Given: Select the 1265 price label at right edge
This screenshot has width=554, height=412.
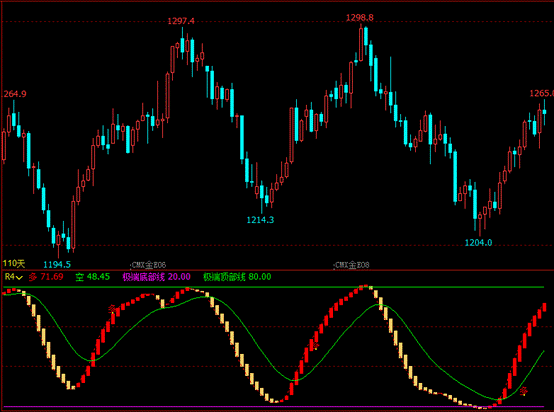Looking at the screenshot, I should (x=541, y=93).
